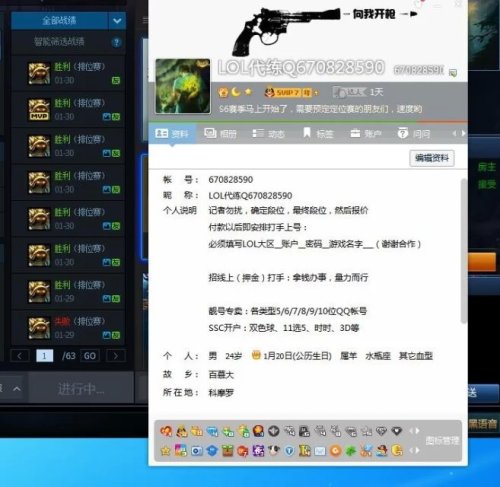Click the 智能筛选战绩 filter label
Viewport: 500px width, 487px height.
(59, 42)
